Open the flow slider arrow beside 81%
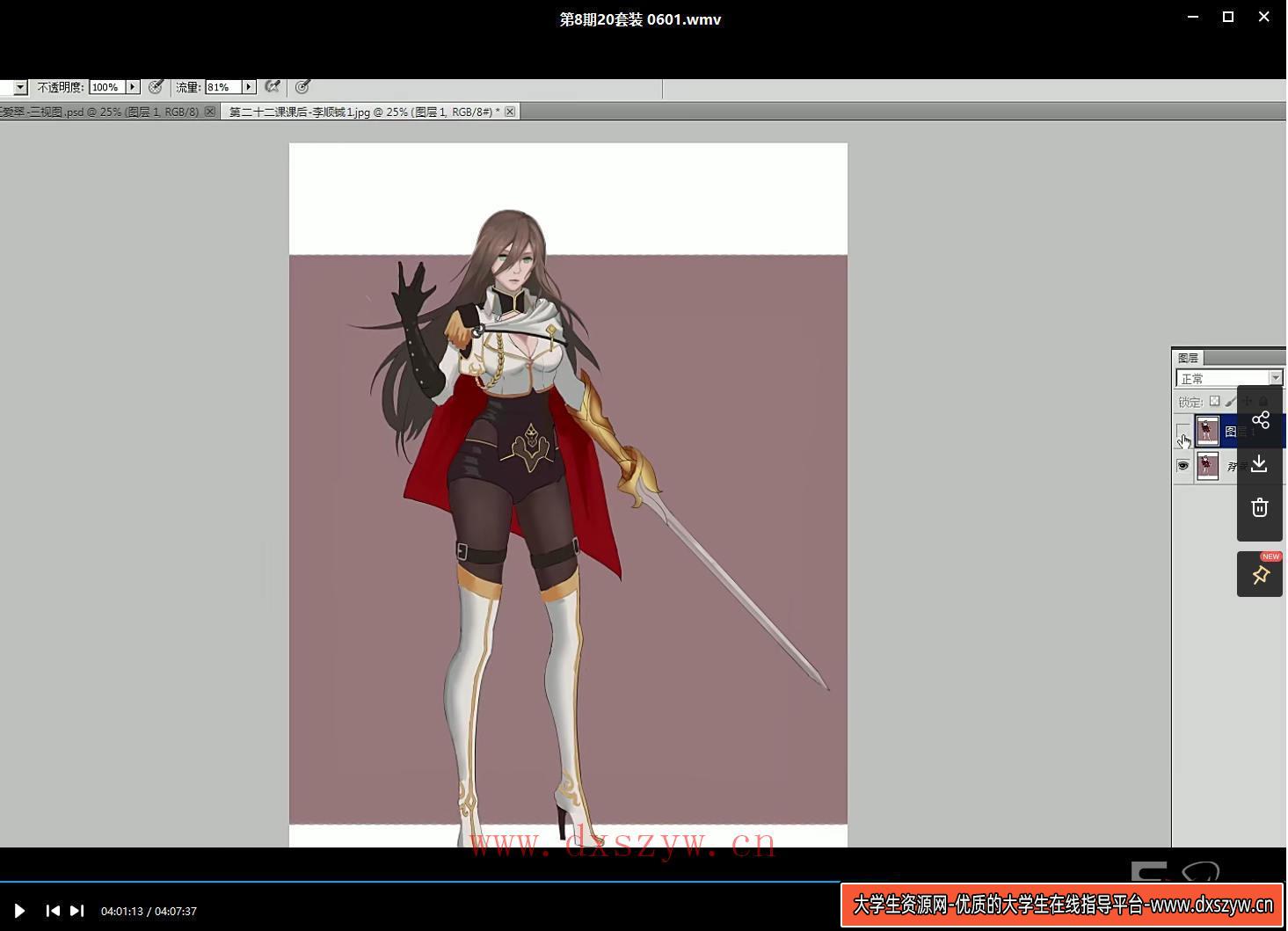 (x=249, y=87)
